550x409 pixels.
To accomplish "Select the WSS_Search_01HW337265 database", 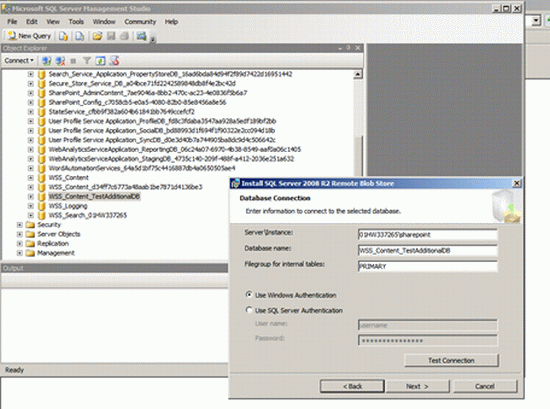I will pos(87,215).
